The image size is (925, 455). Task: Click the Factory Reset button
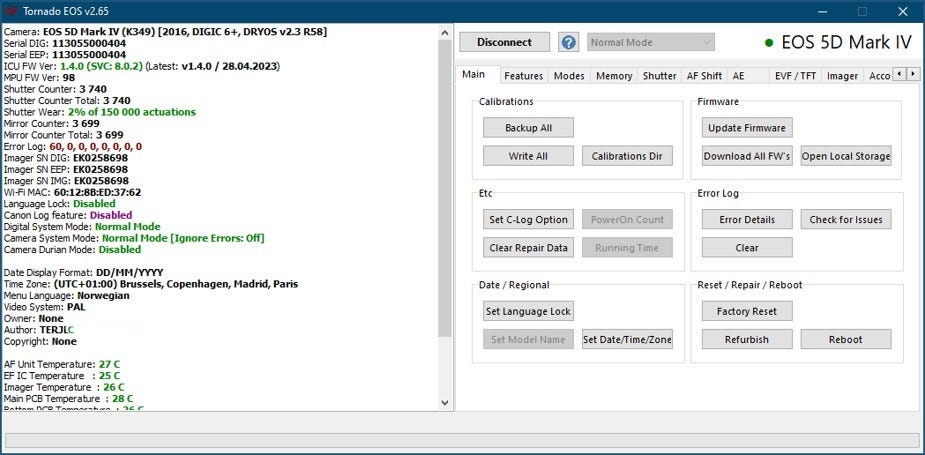(x=747, y=310)
